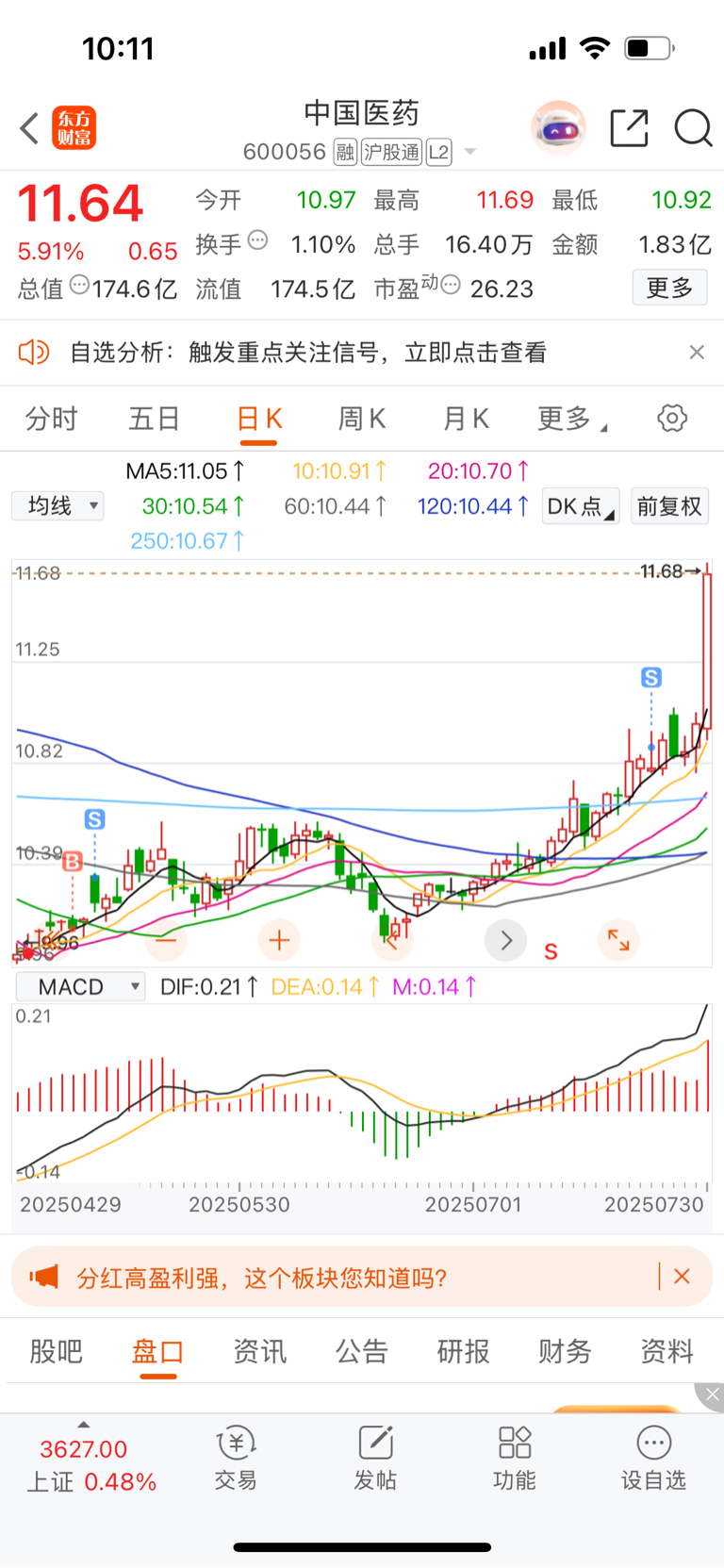Tap the 沪股通 badge

click(391, 152)
